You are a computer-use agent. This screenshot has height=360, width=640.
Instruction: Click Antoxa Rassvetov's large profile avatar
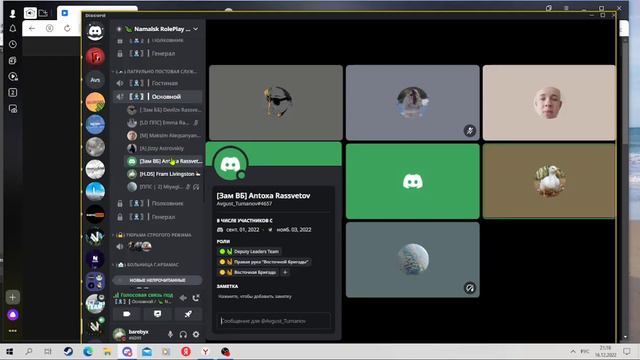pos(230,164)
